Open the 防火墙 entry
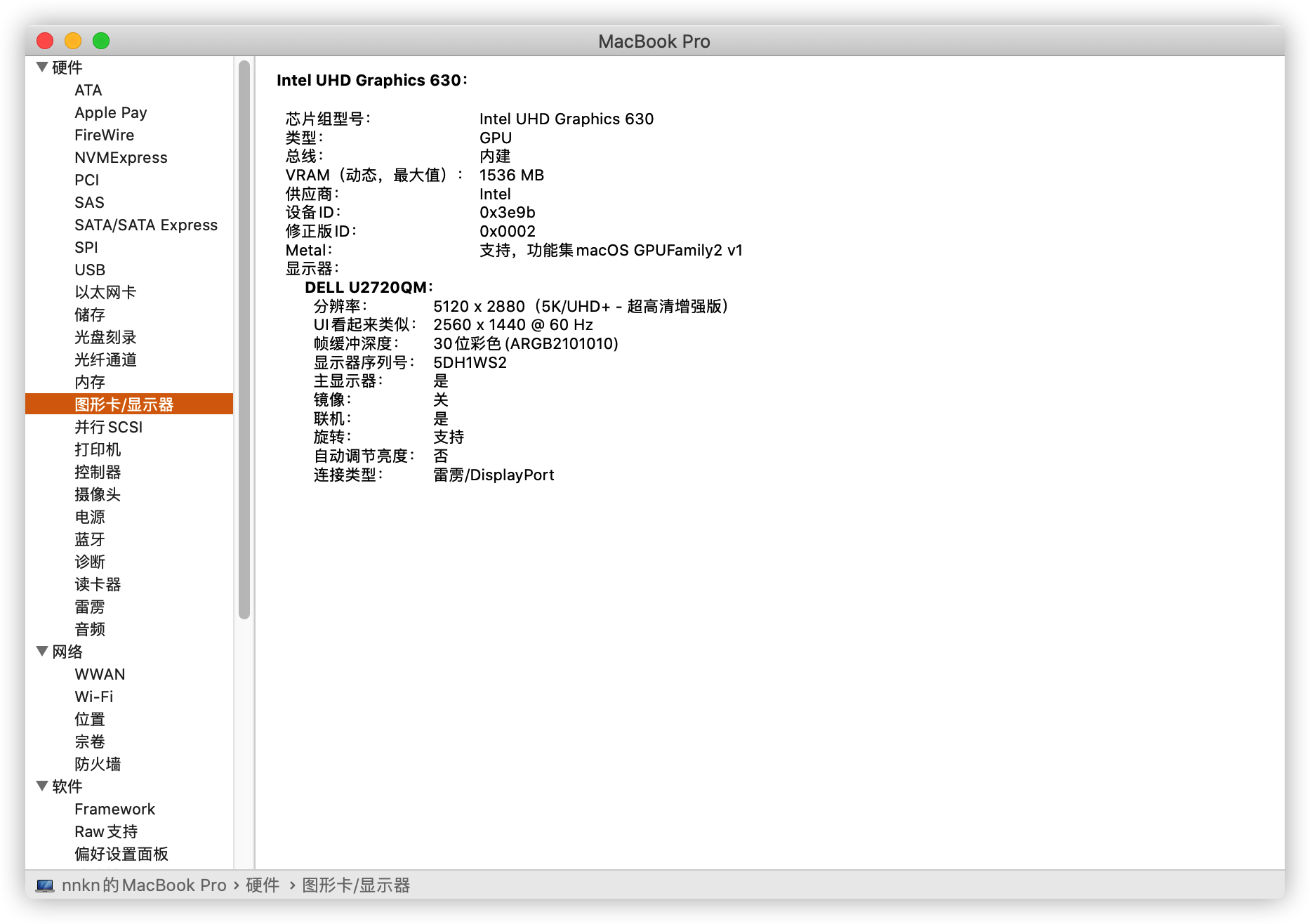The width and height of the screenshot is (1310, 924). (x=98, y=764)
